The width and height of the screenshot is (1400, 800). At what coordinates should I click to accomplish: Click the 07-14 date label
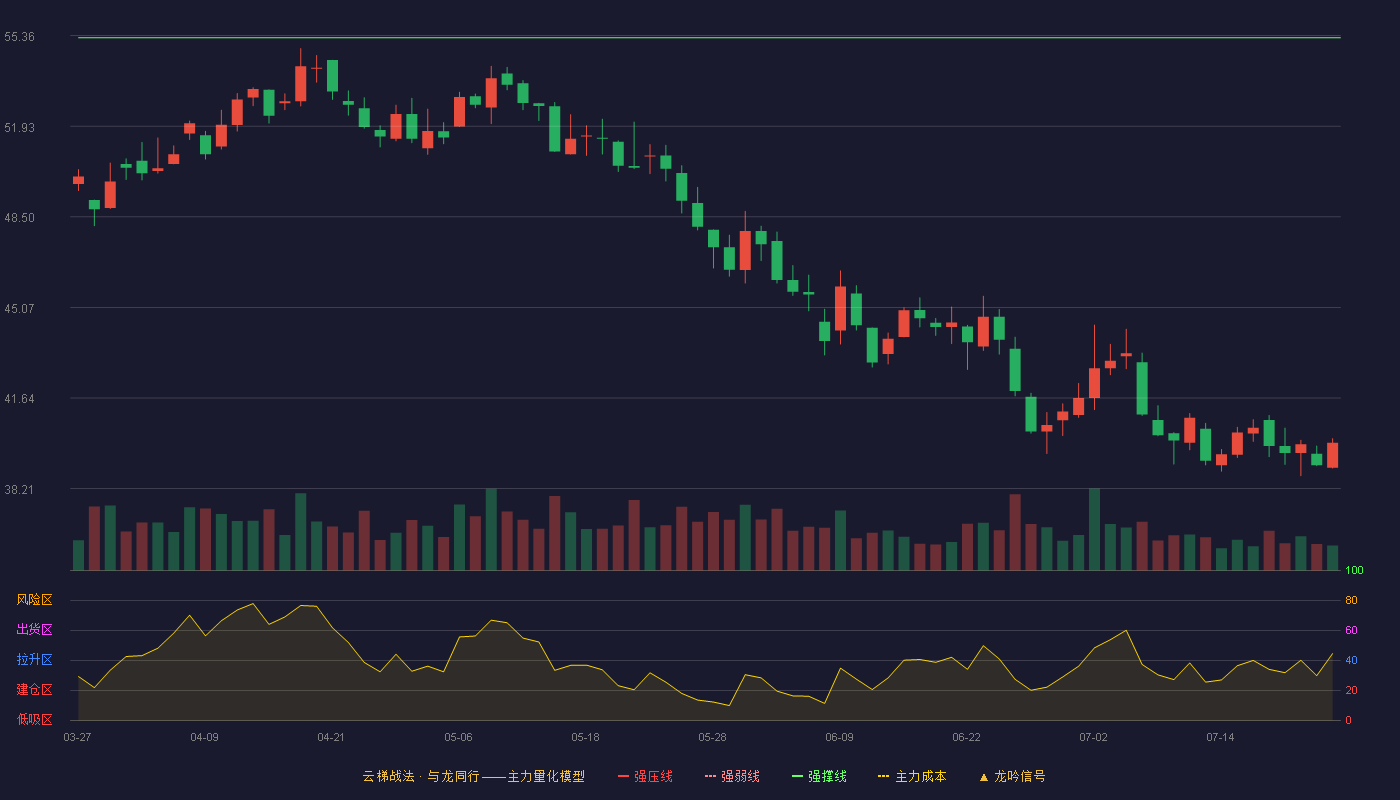point(1220,737)
